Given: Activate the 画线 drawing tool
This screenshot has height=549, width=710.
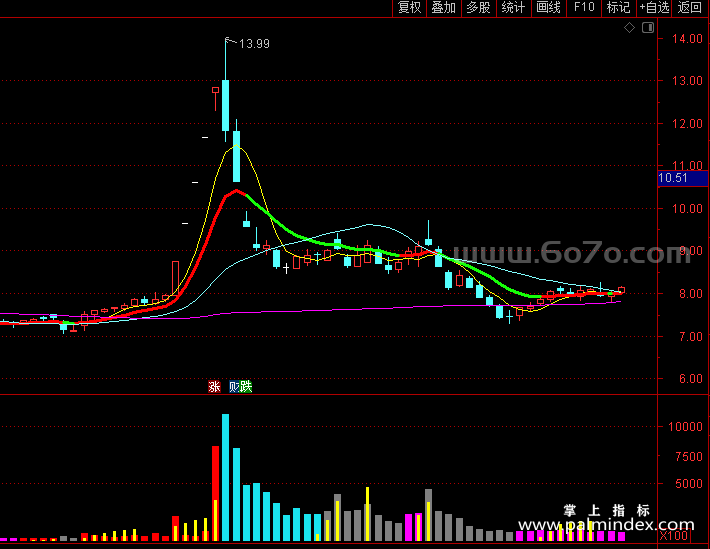Looking at the screenshot, I should pyautogui.click(x=548, y=8).
